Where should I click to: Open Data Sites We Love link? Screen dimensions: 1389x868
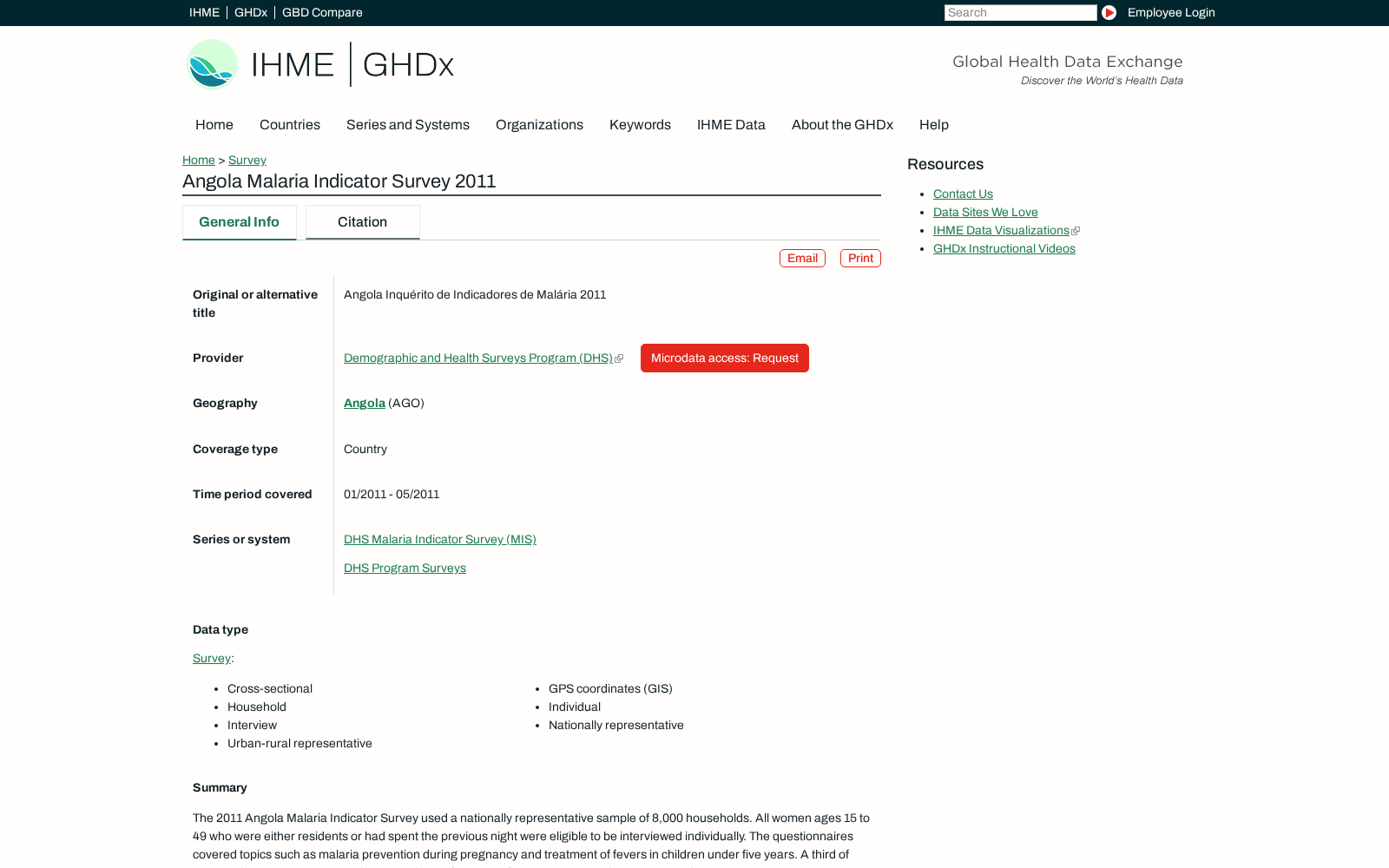point(985,213)
